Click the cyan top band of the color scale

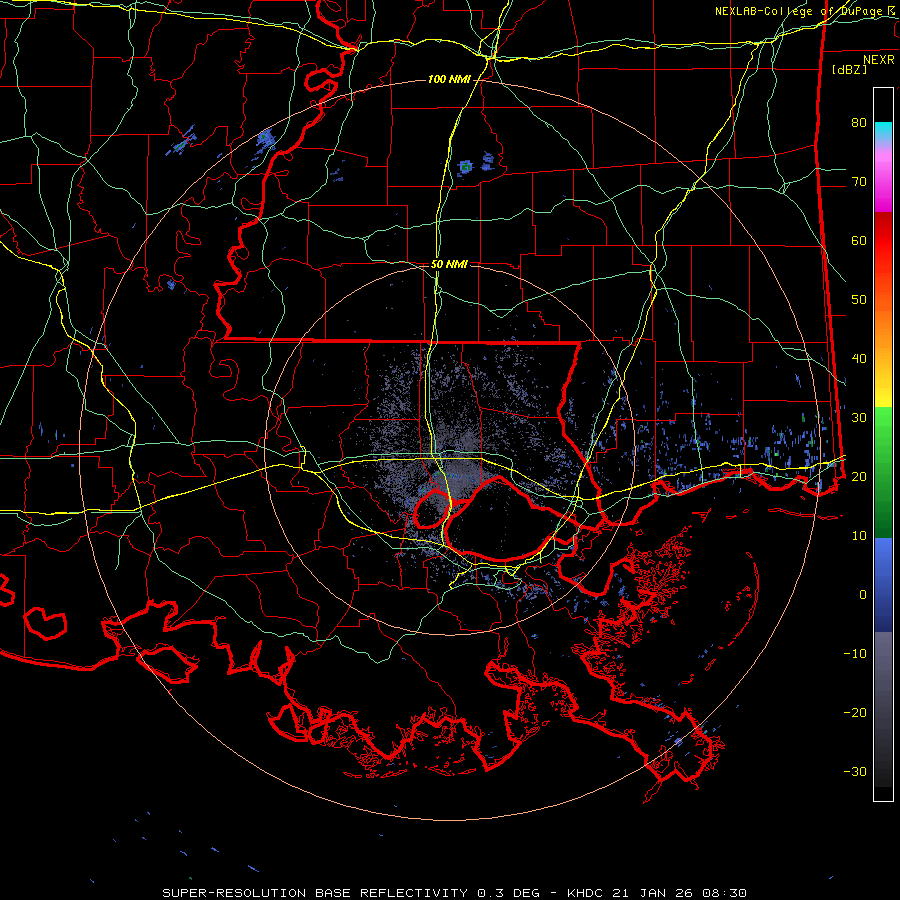[883, 130]
